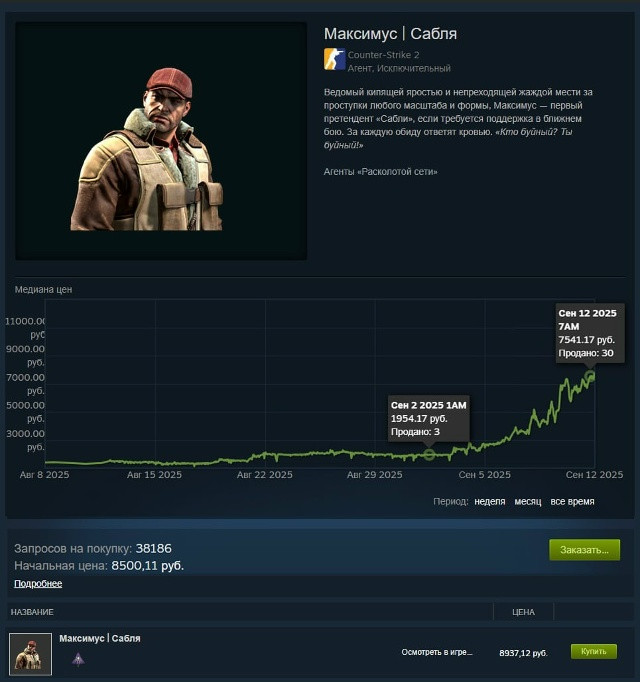Click the 'Авг 22 2025' axis label on chart
The width and height of the screenshot is (640, 682).
coord(265,475)
